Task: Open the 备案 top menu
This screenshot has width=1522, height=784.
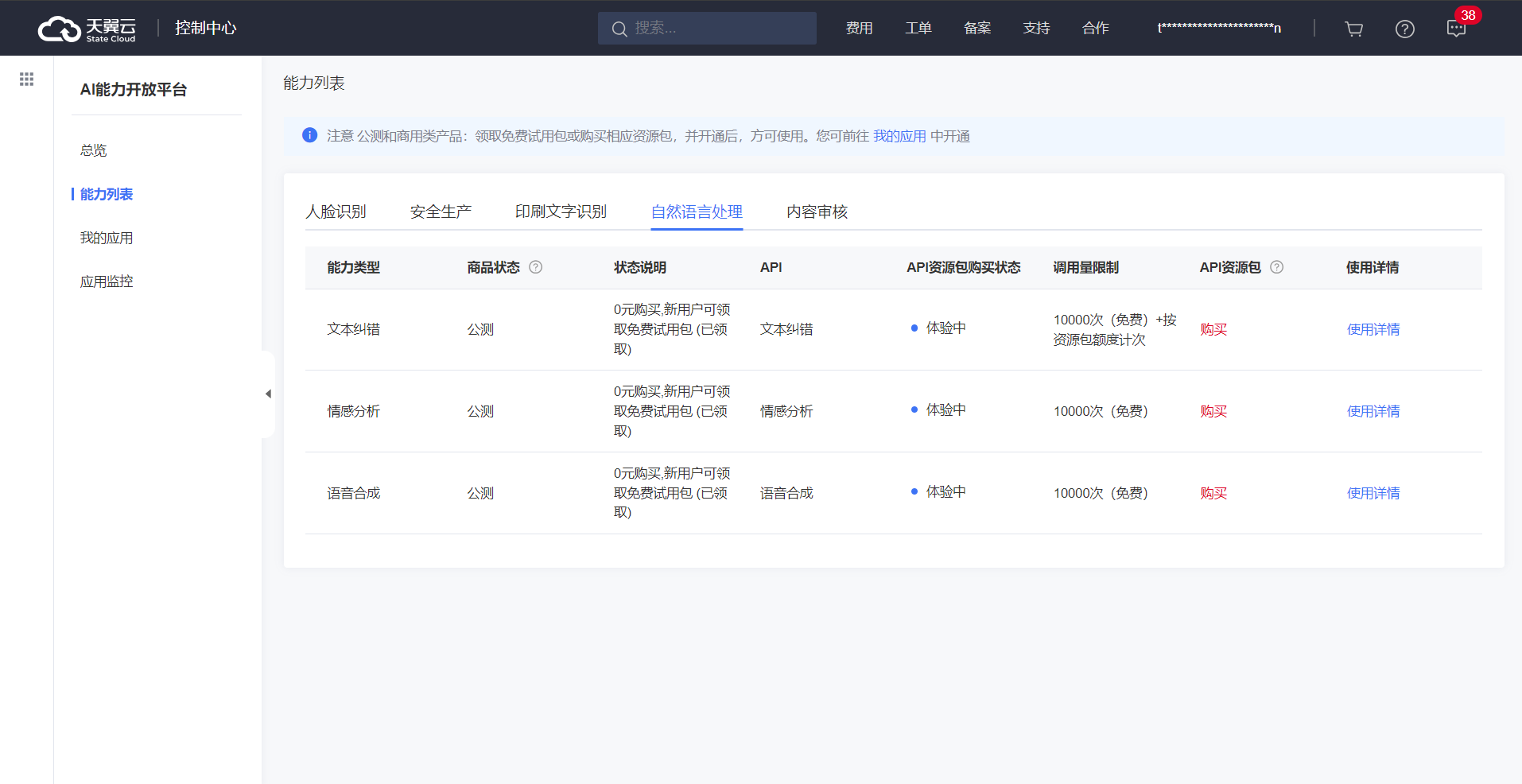Action: [977, 29]
